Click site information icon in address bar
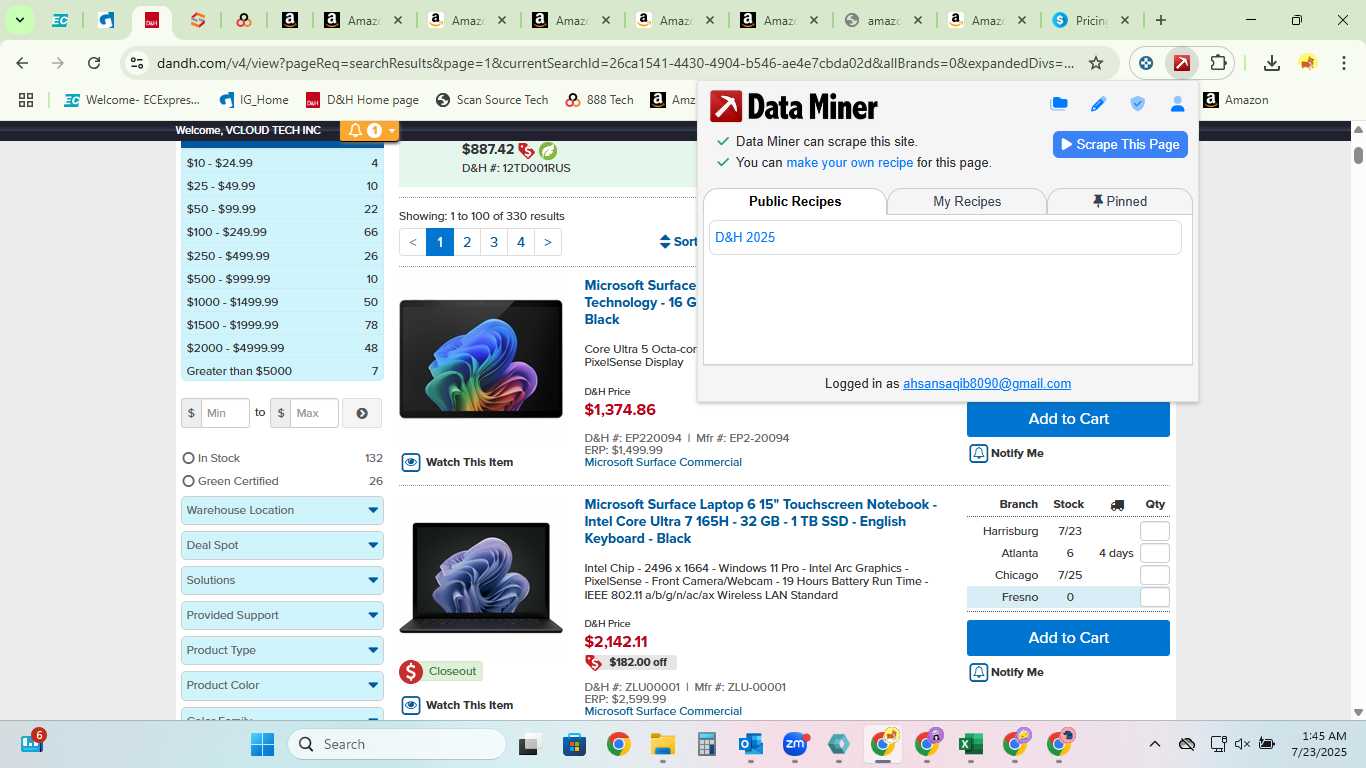The width and height of the screenshot is (1366, 768). tap(137, 63)
